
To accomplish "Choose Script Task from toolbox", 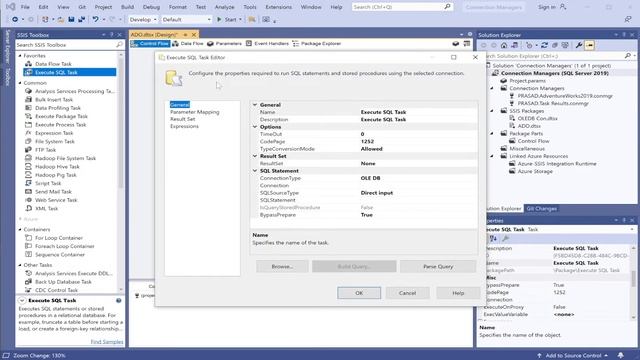I will click(x=48, y=183).
